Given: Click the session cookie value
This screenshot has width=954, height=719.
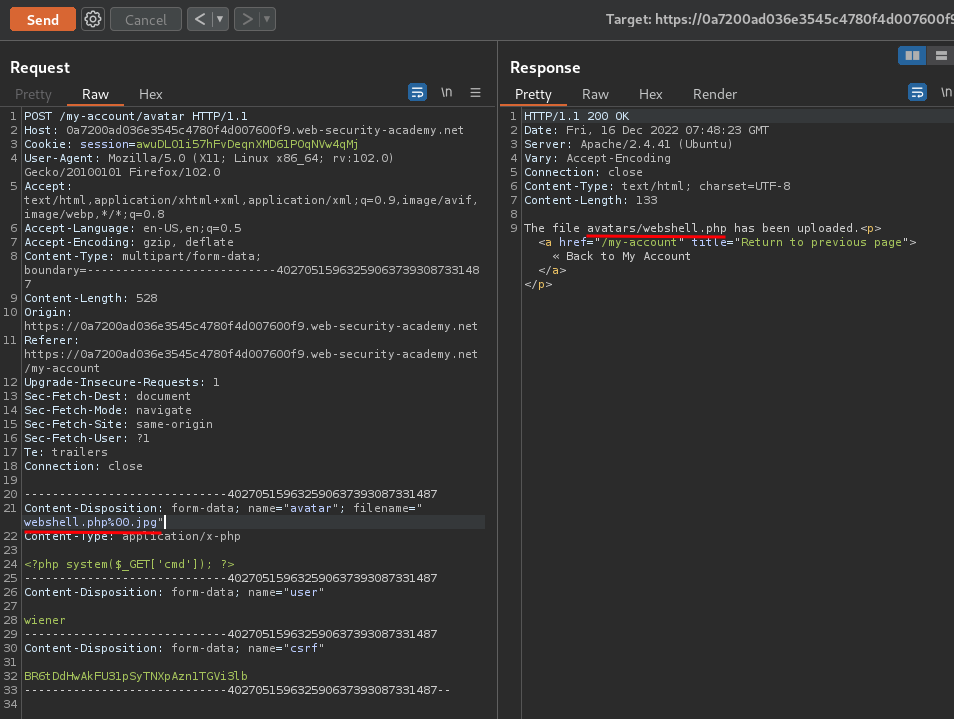Looking at the screenshot, I should [247, 144].
